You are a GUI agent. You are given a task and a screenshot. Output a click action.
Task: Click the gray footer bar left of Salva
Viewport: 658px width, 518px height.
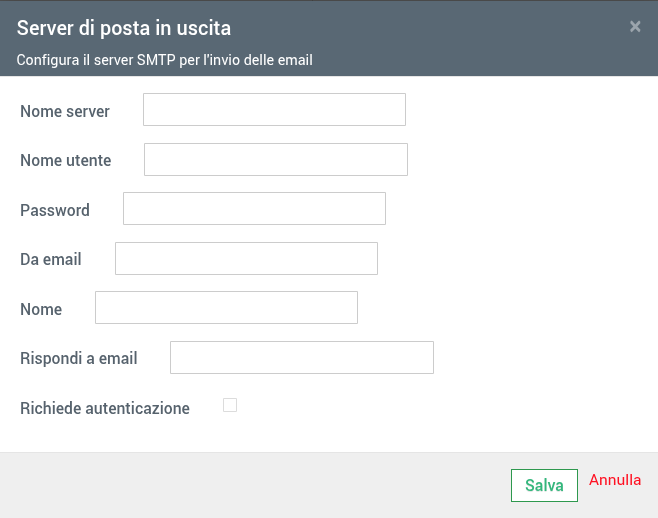click(250, 485)
